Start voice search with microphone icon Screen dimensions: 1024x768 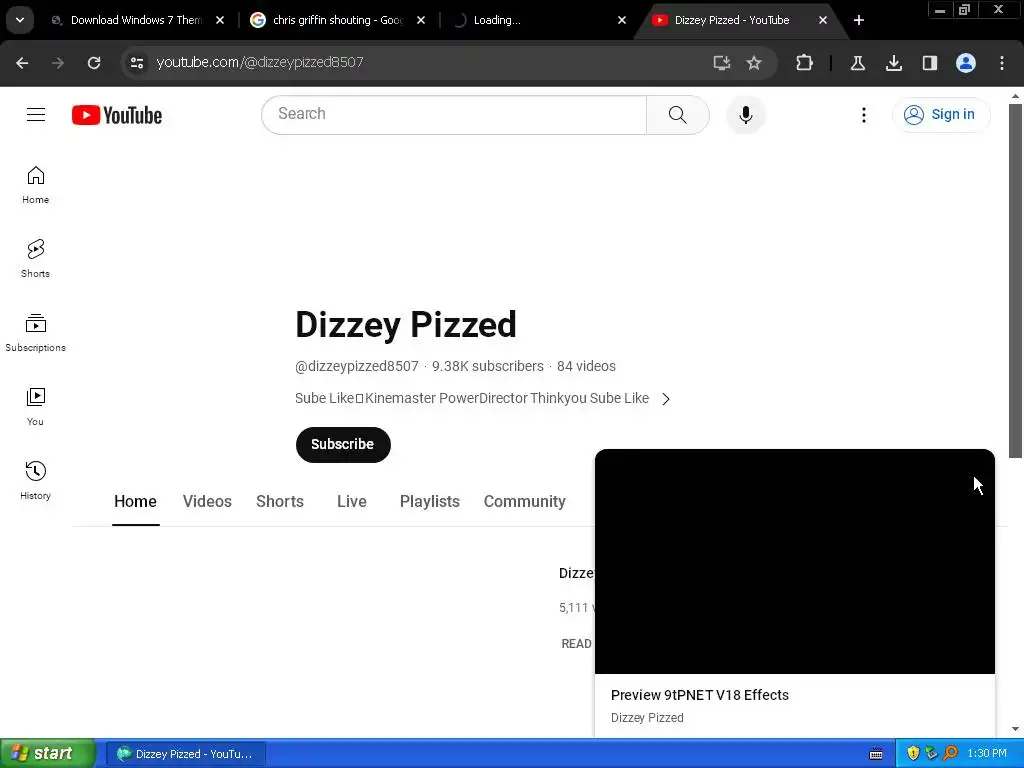[x=745, y=115]
